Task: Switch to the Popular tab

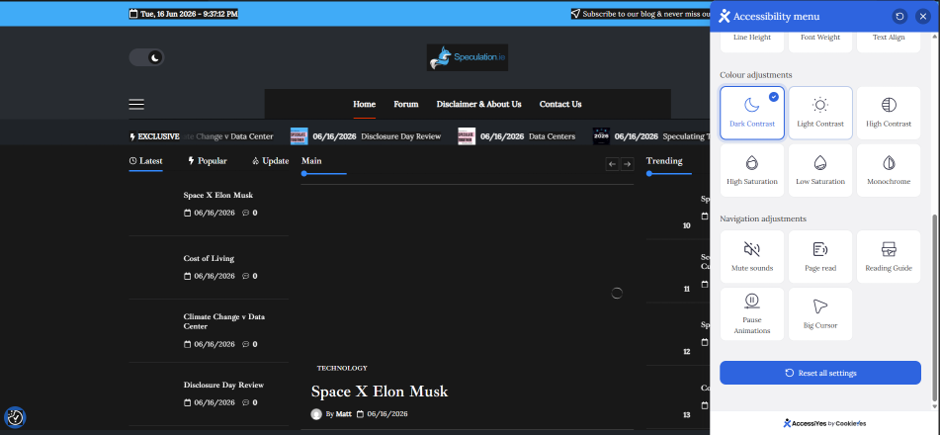Action: point(207,161)
